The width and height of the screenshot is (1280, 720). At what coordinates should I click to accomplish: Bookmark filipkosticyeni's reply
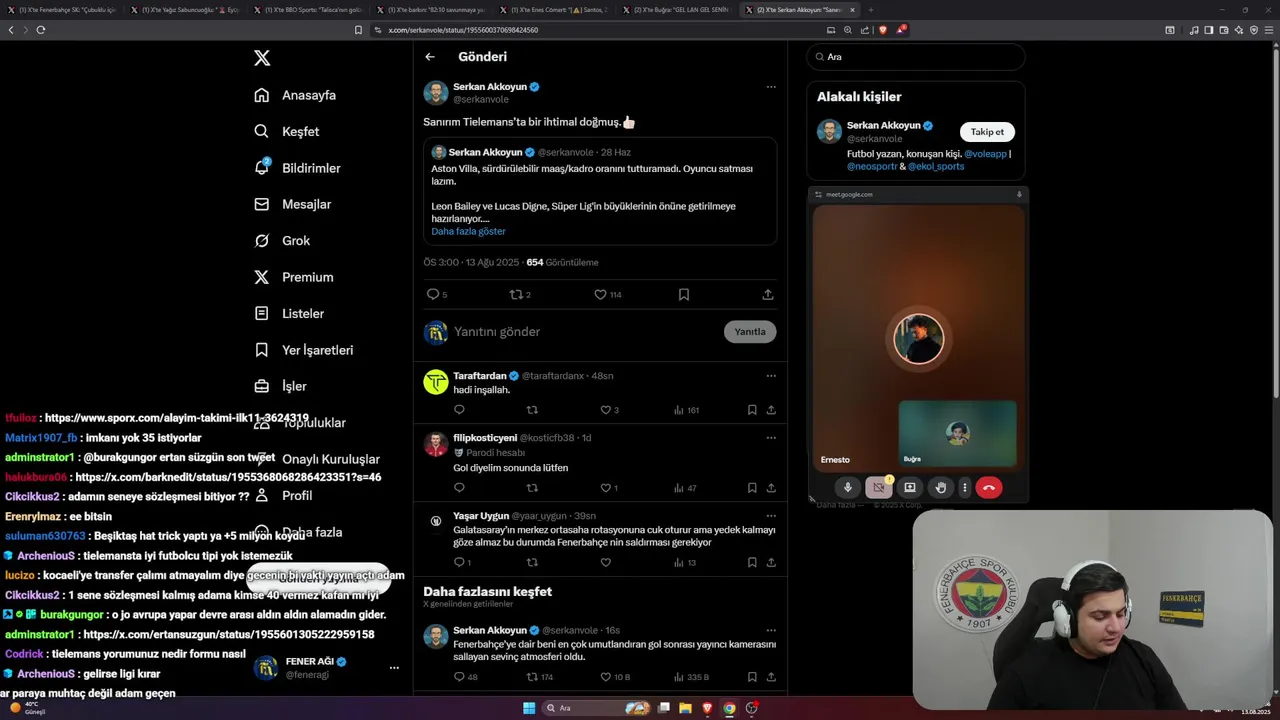point(752,488)
